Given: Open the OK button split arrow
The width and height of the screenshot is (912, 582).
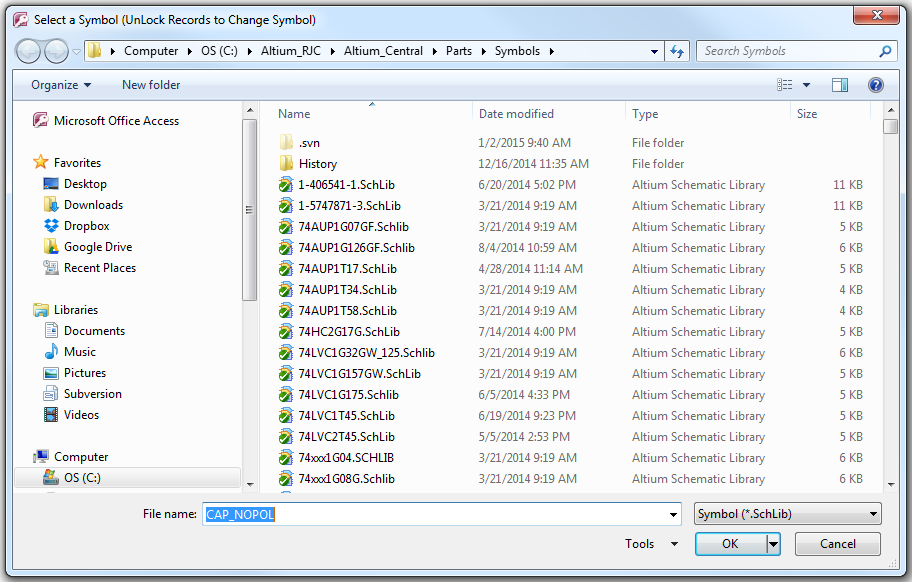Looking at the screenshot, I should coord(773,544).
